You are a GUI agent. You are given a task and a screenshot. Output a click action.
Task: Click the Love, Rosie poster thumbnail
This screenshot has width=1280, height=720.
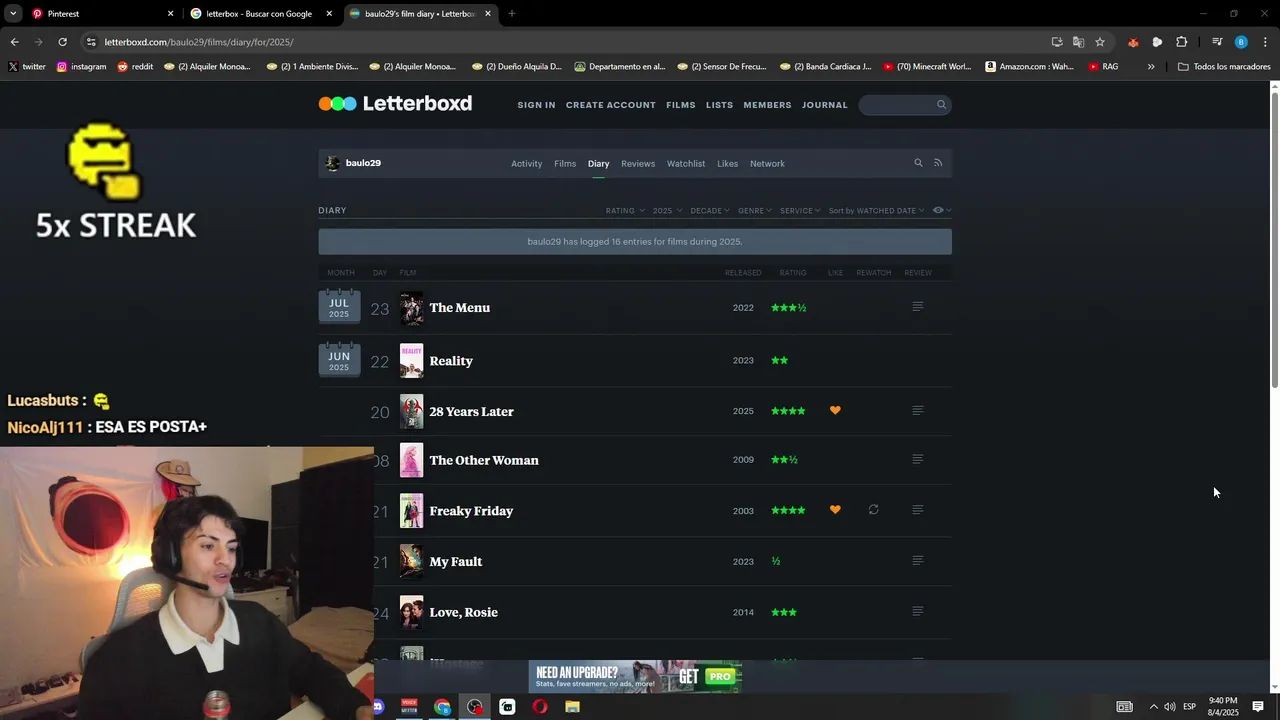[411, 612]
